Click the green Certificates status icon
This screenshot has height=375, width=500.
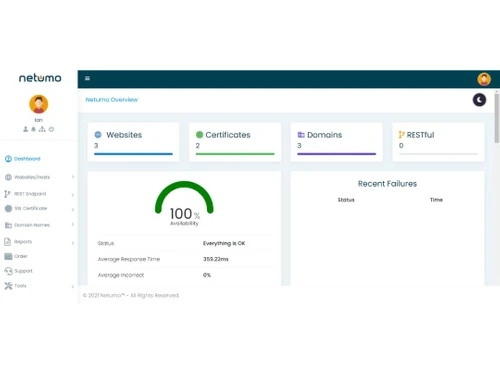[x=199, y=135]
